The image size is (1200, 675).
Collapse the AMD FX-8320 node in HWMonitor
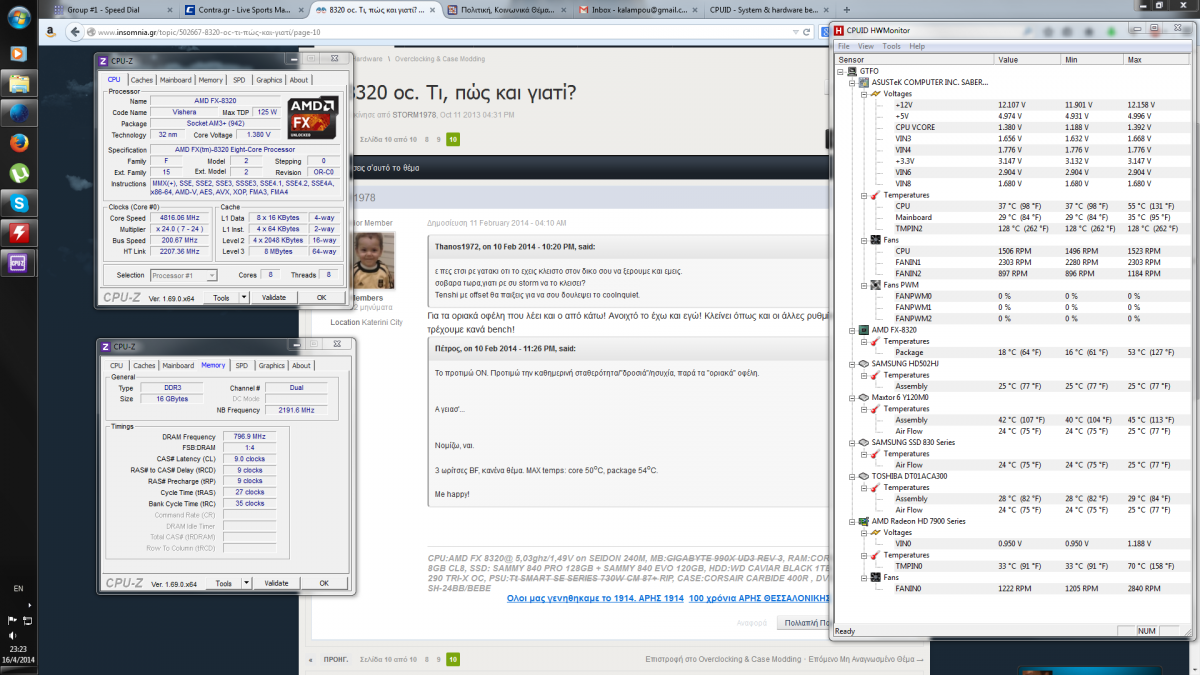[x=852, y=330]
